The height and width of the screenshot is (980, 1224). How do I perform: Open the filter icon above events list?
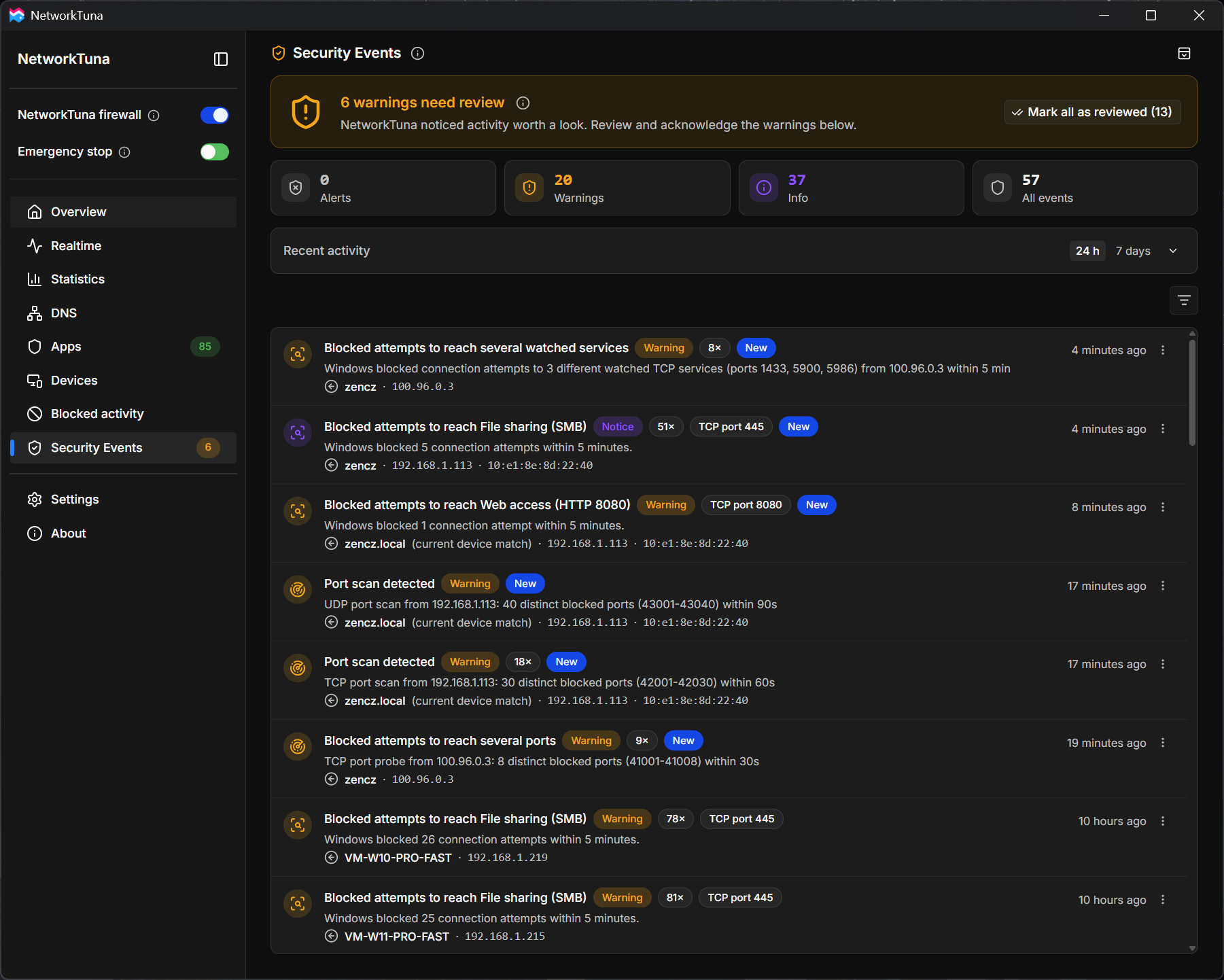coord(1184,300)
